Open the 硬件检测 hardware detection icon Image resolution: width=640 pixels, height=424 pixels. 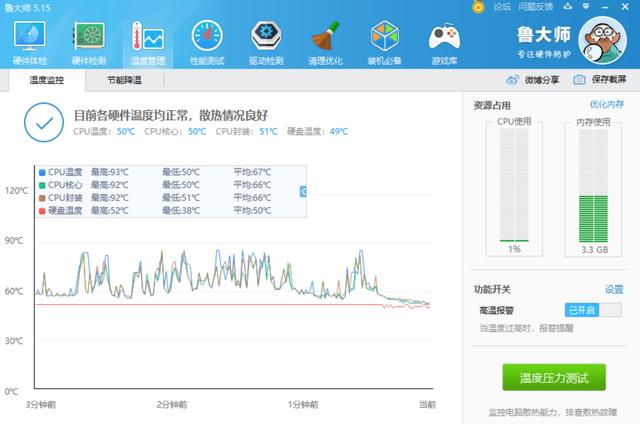click(x=89, y=42)
